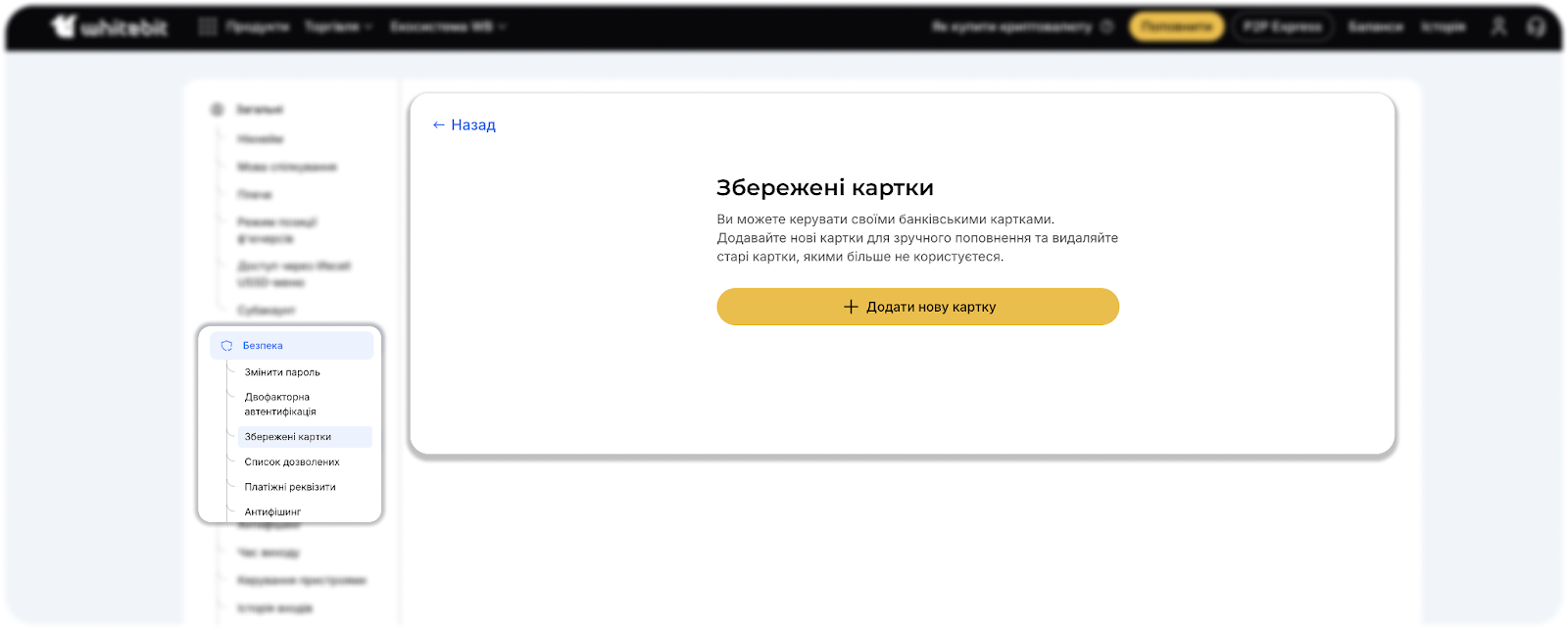Open Двофакторна автентифікація settings
The height and width of the screenshot is (630, 1568).
click(x=280, y=405)
